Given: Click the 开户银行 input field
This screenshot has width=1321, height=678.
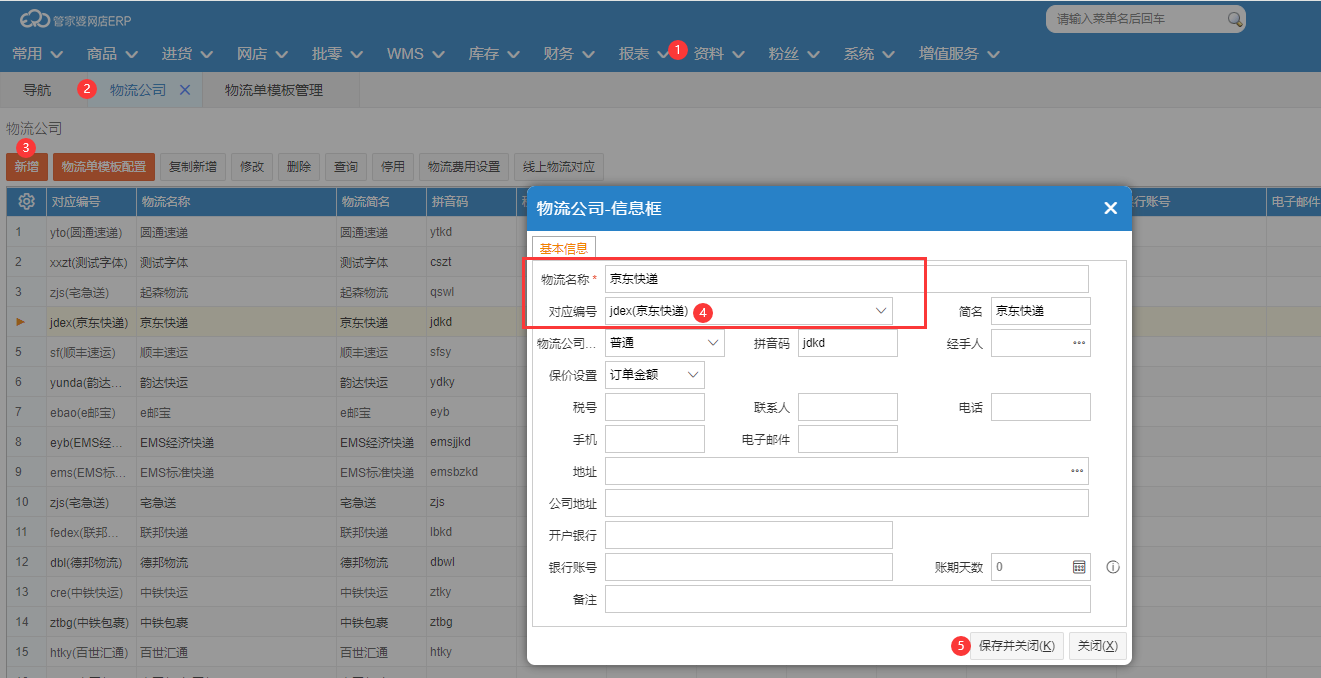Looking at the screenshot, I should coord(749,535).
